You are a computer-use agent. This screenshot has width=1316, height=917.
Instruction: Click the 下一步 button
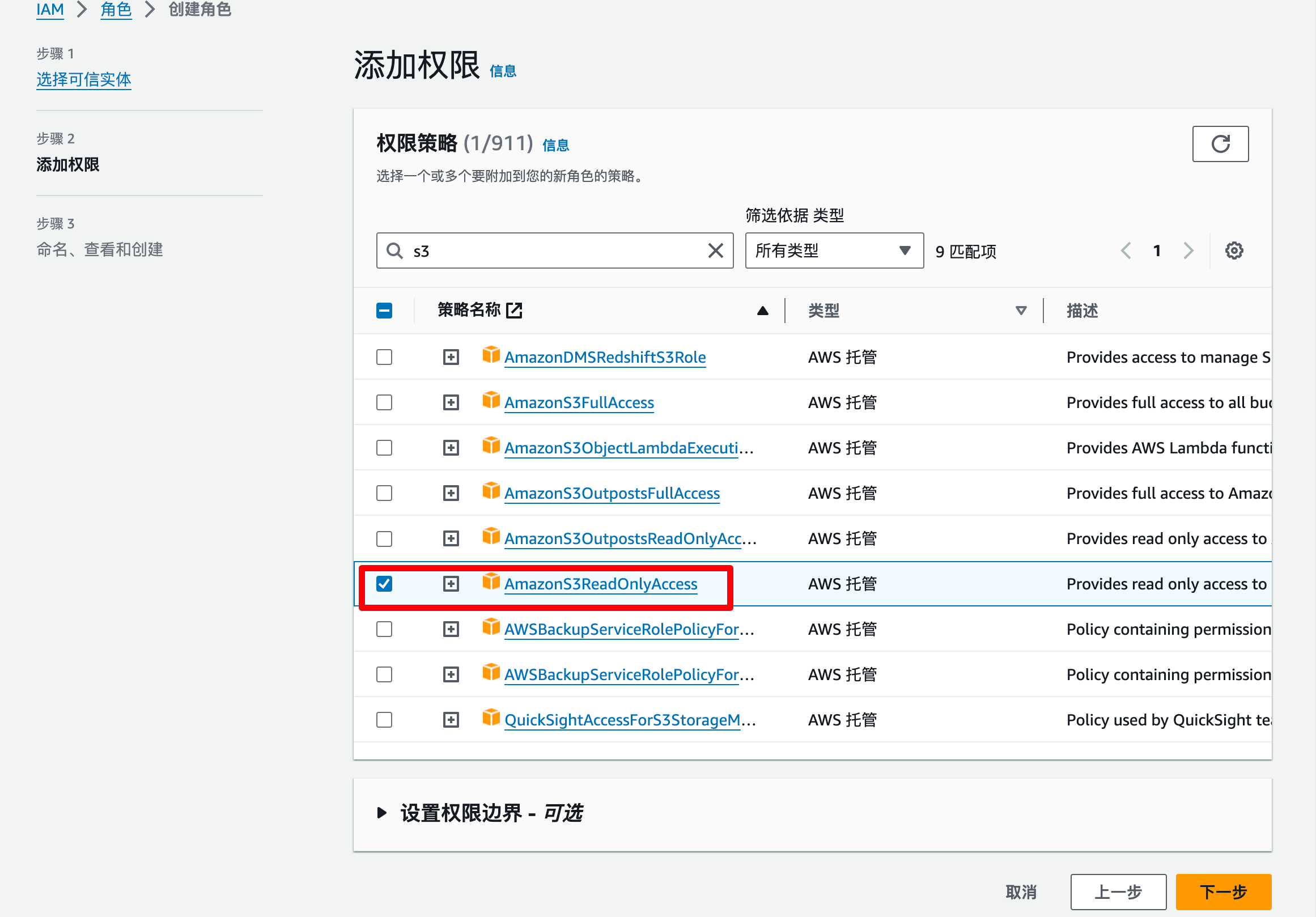pyautogui.click(x=1223, y=892)
